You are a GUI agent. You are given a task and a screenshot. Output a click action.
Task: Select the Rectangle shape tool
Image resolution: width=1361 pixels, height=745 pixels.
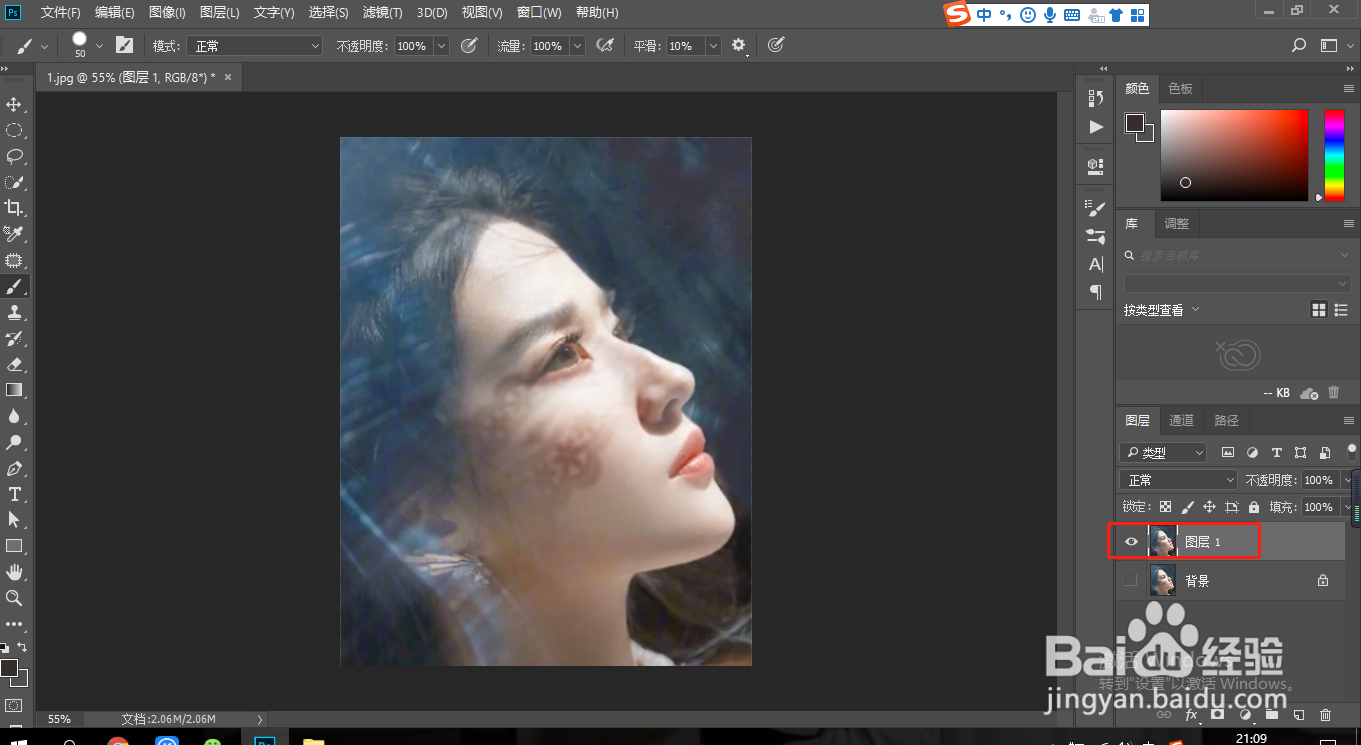click(x=15, y=546)
